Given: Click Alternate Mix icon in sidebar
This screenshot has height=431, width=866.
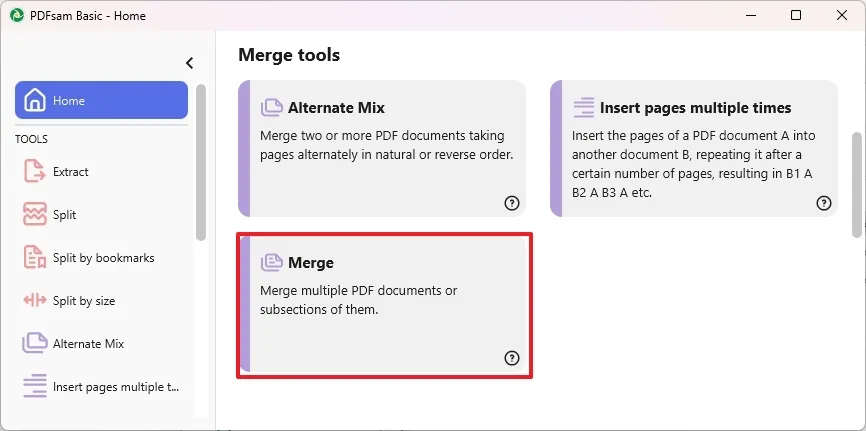Looking at the screenshot, I should pyautogui.click(x=35, y=344).
